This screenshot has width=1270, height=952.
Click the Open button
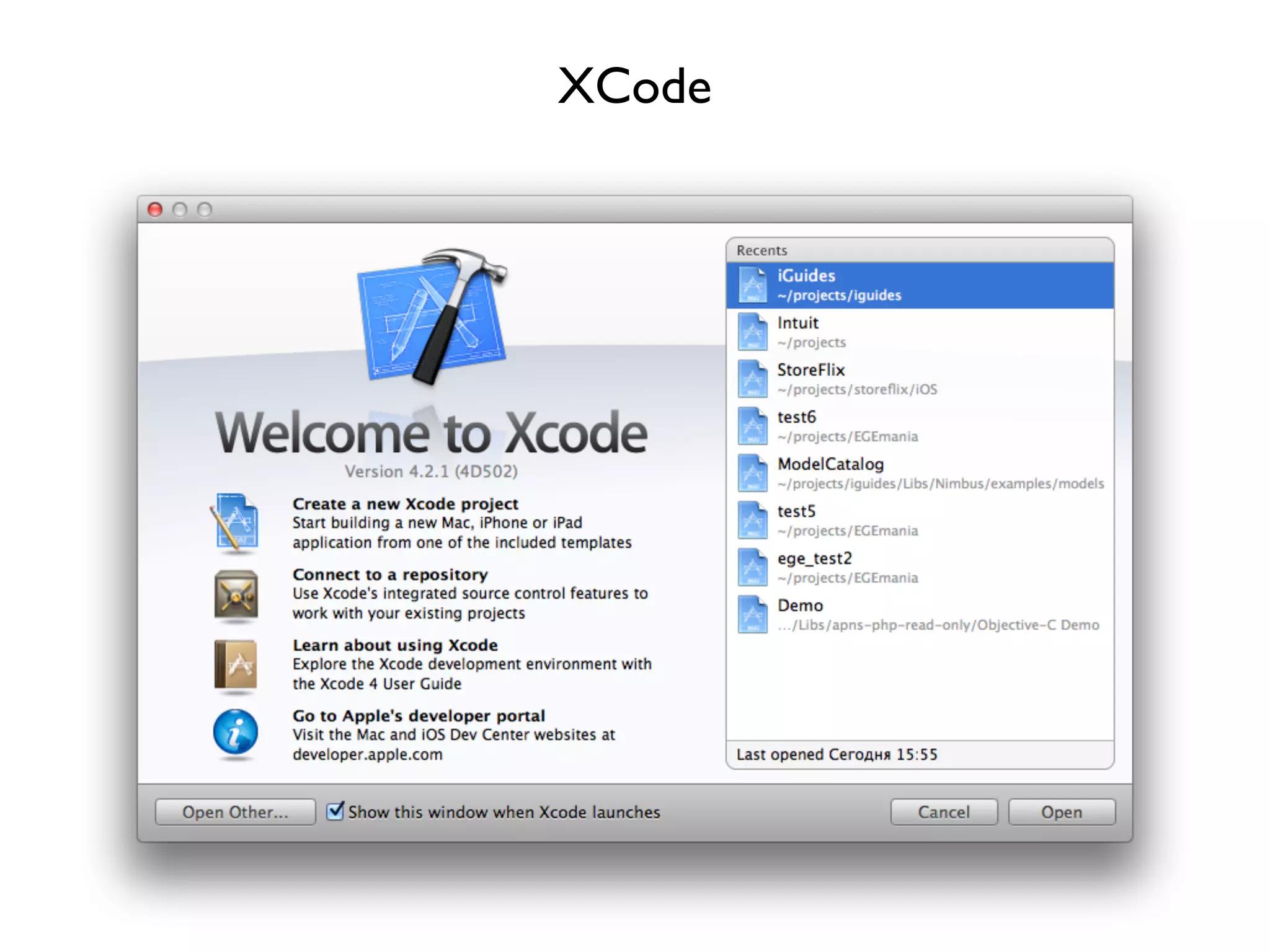coord(1062,812)
